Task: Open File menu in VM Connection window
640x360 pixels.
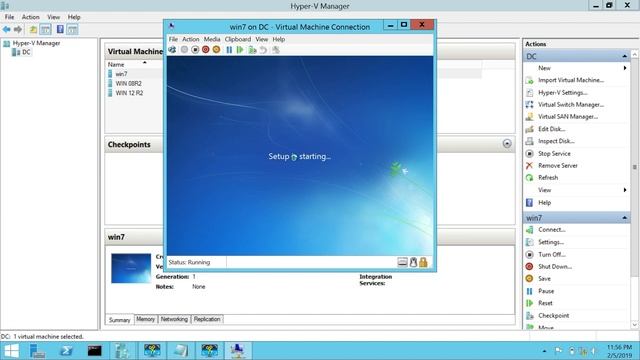Action: 173,39
